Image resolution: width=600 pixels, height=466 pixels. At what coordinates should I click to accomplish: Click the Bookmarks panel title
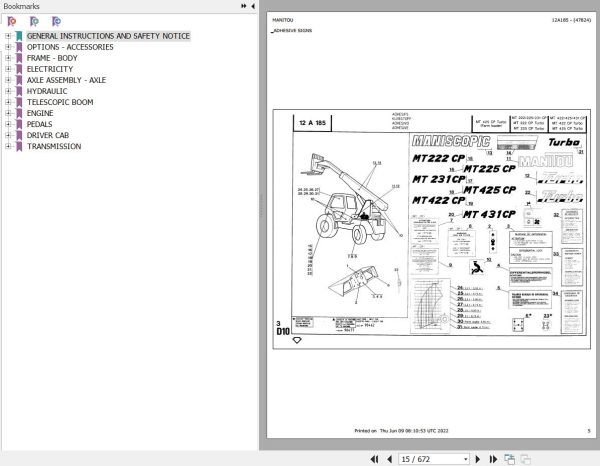pos(21,6)
